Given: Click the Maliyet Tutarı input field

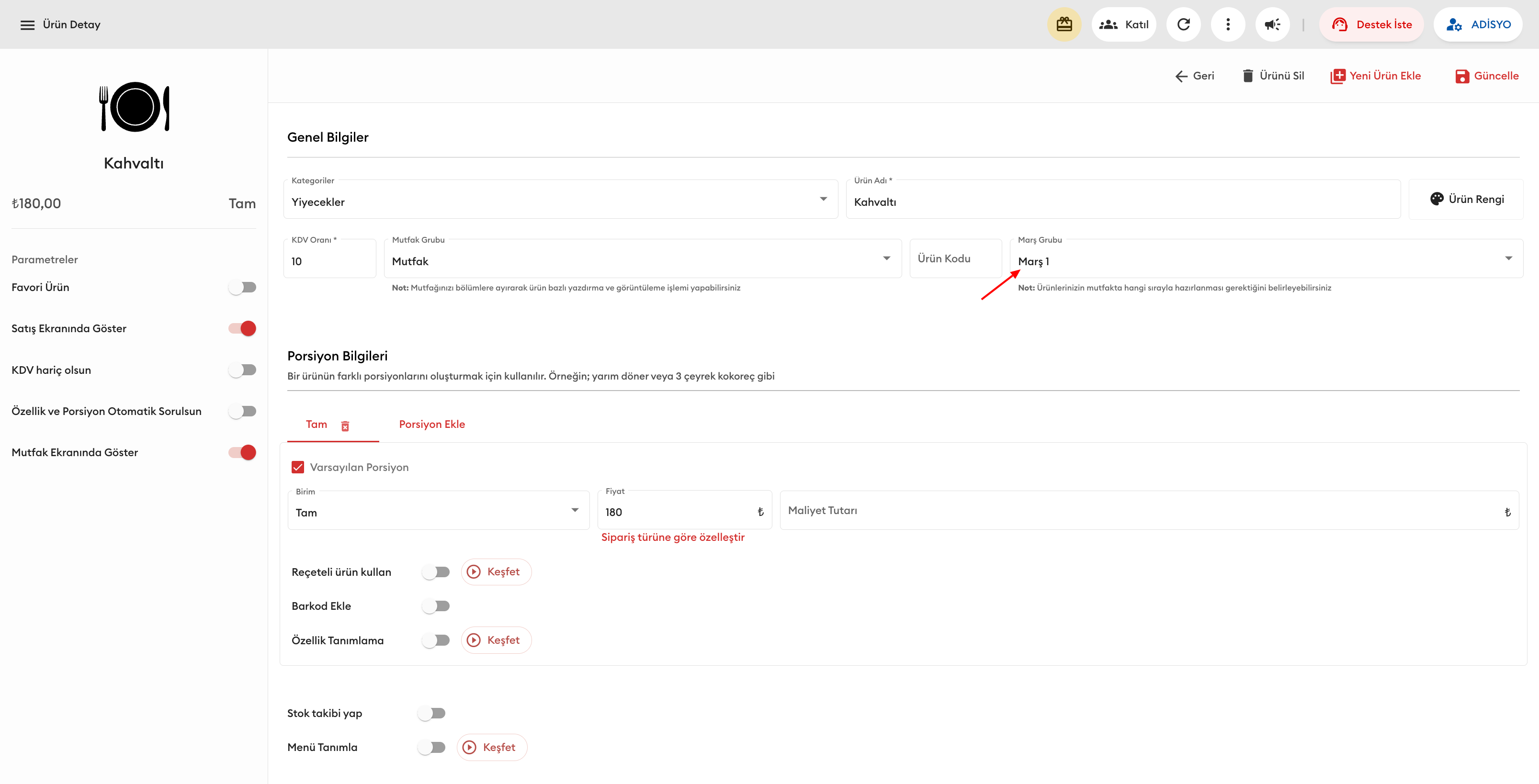Looking at the screenshot, I should pyautogui.click(x=1149, y=511).
